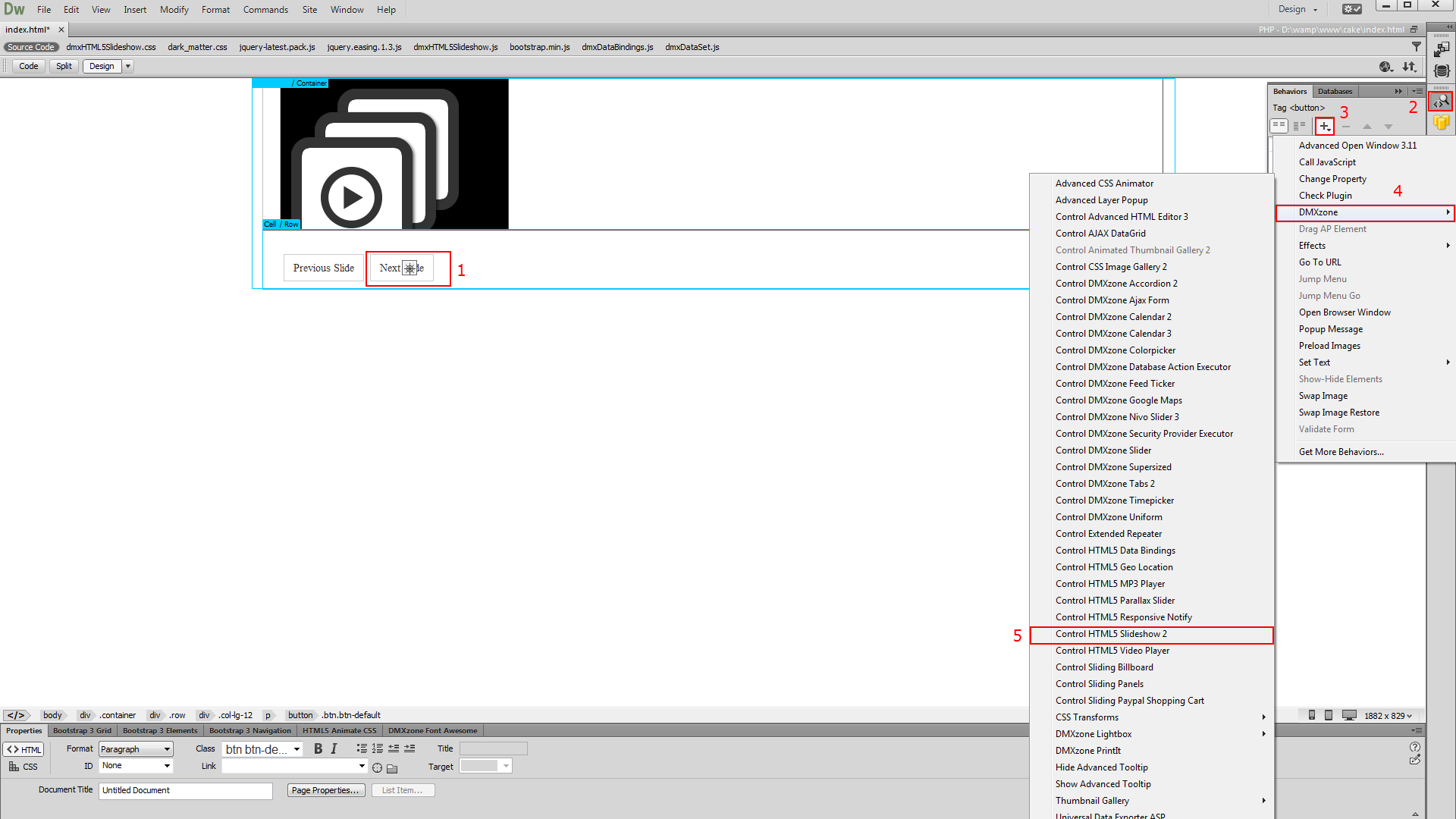The width and height of the screenshot is (1456, 819).
Task: Click the Page Properties button
Action: (x=326, y=790)
